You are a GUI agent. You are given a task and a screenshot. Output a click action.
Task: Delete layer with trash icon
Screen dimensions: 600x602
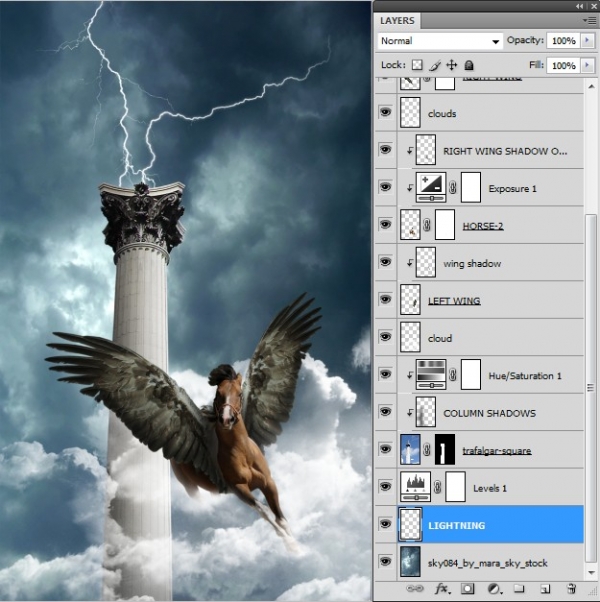[x=571, y=589]
